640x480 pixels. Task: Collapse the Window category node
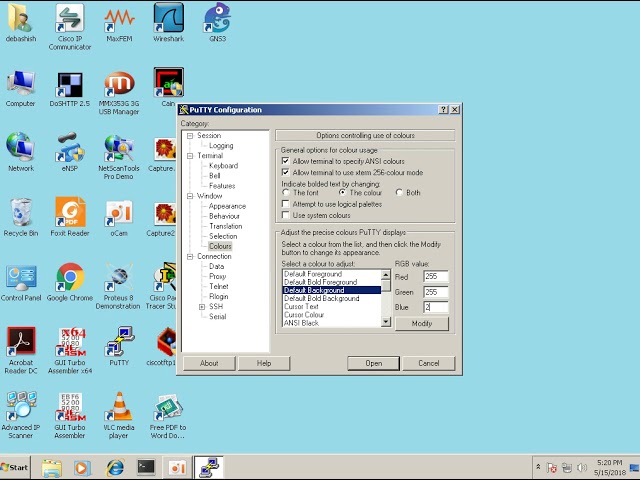click(x=189, y=196)
